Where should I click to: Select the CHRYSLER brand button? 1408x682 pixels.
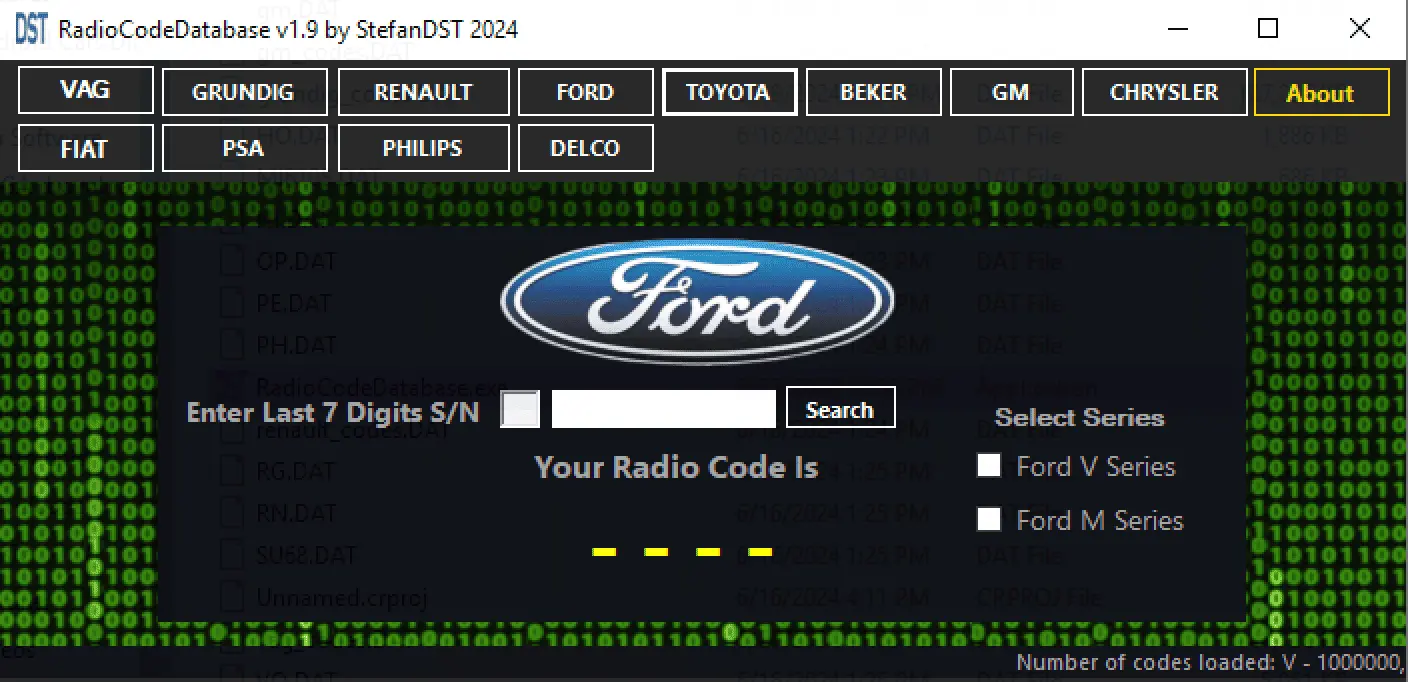click(1164, 93)
